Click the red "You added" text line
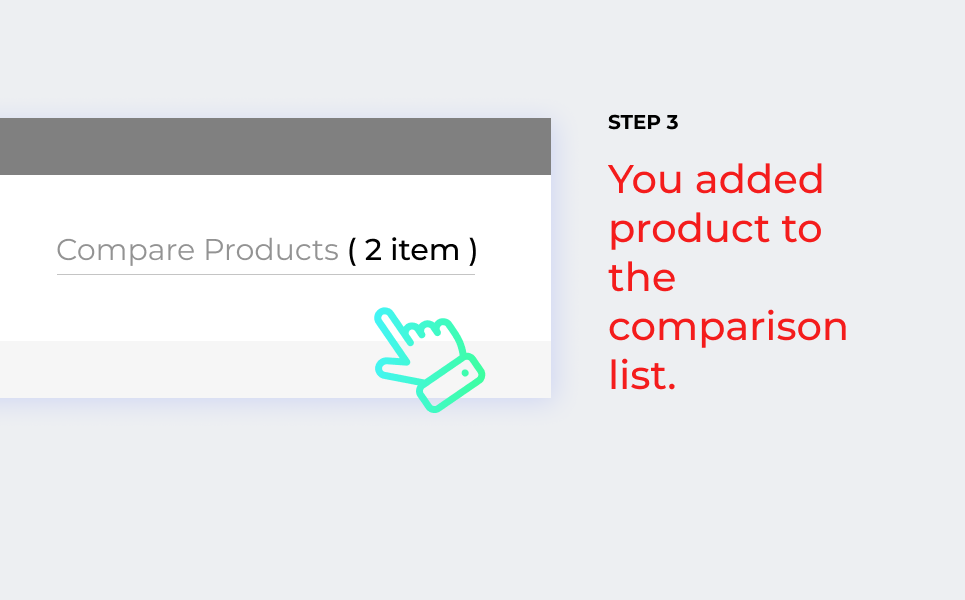 (x=716, y=180)
